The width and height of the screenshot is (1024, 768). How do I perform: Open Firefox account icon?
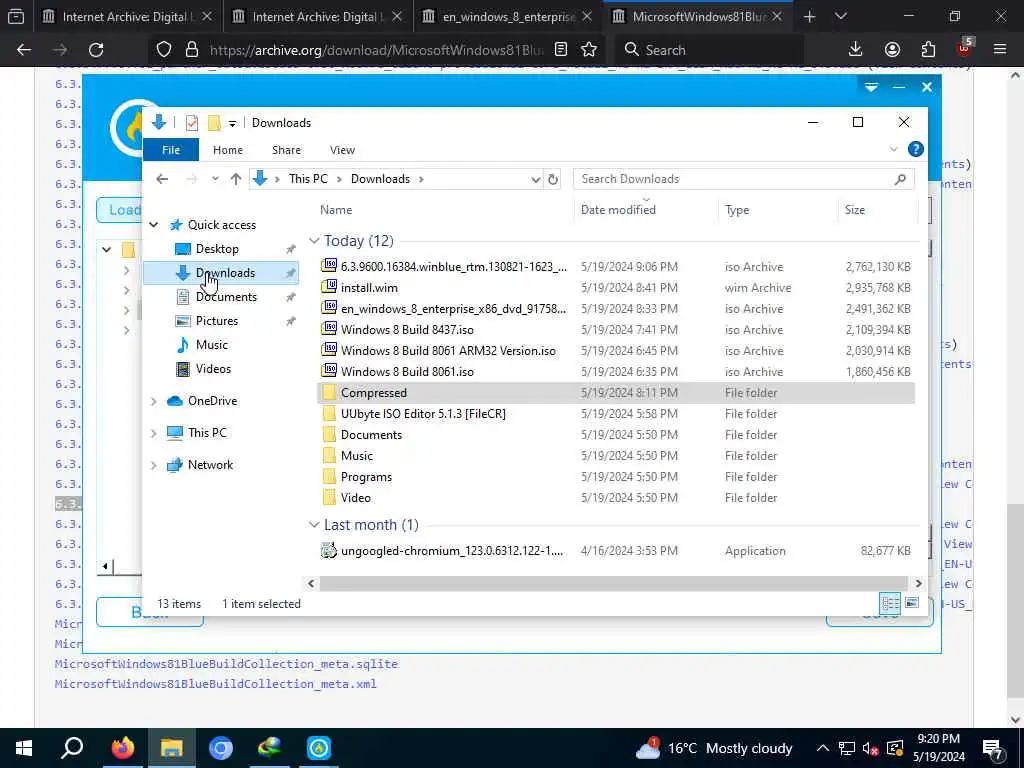[892, 50]
